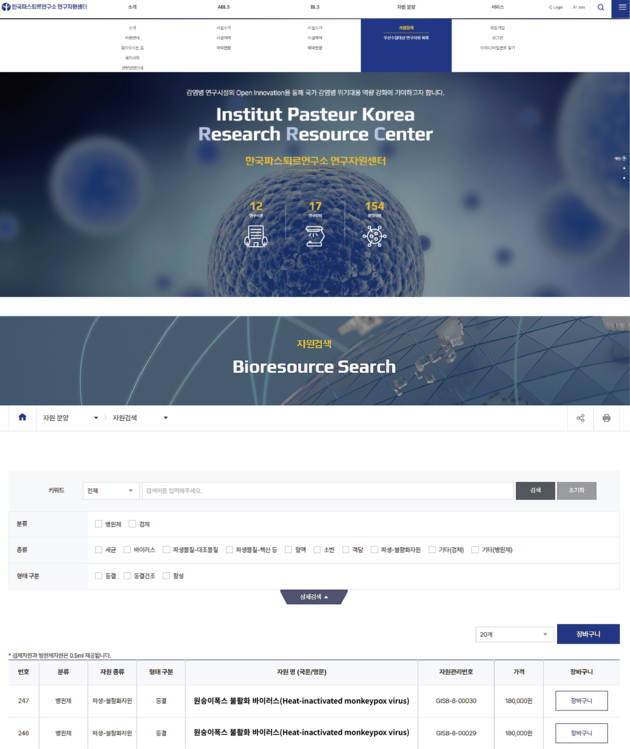Image resolution: width=630 pixels, height=749 pixels.
Task: Click the Join link icon in header
Action: [x=579, y=7]
